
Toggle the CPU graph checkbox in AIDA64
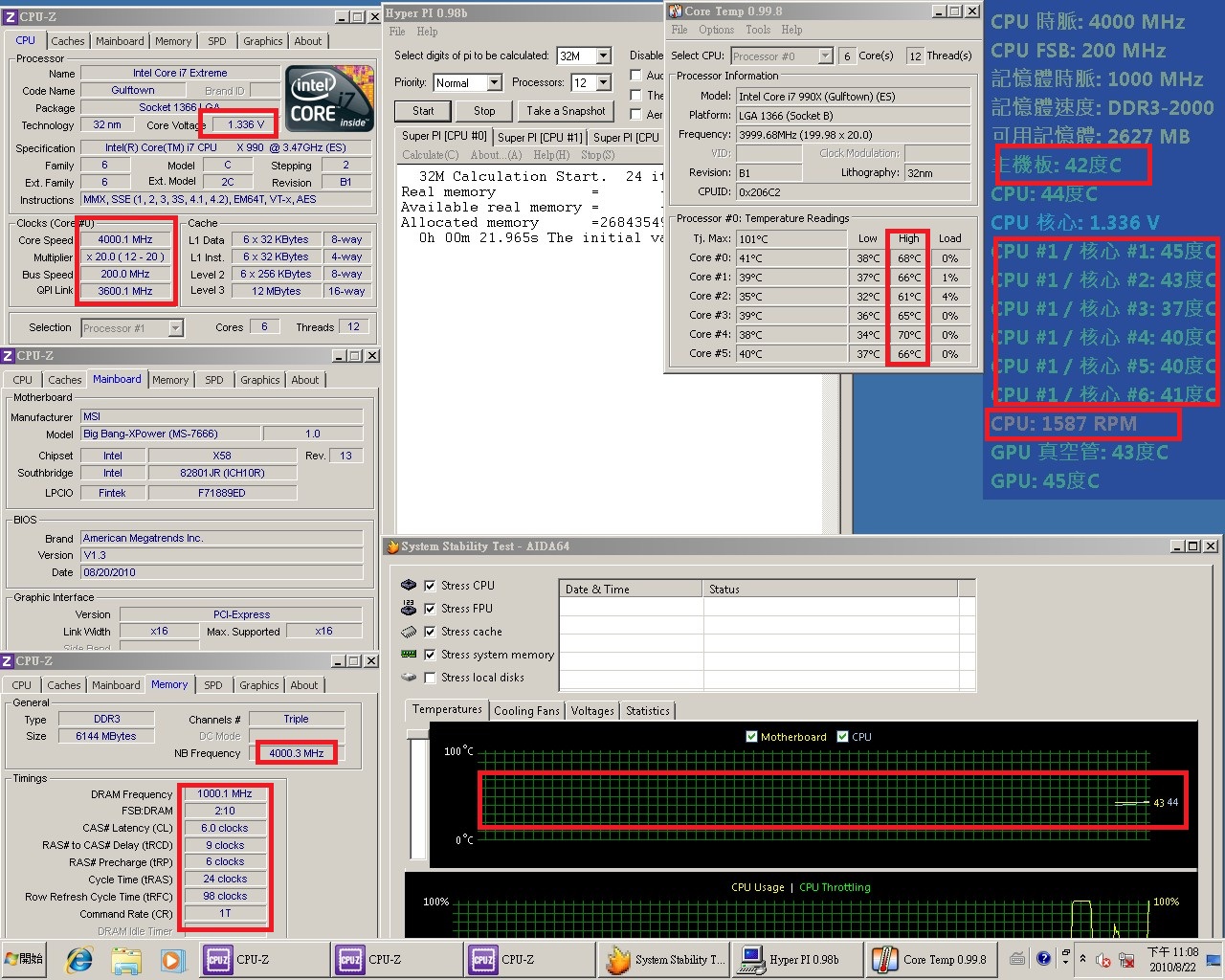coord(842,737)
